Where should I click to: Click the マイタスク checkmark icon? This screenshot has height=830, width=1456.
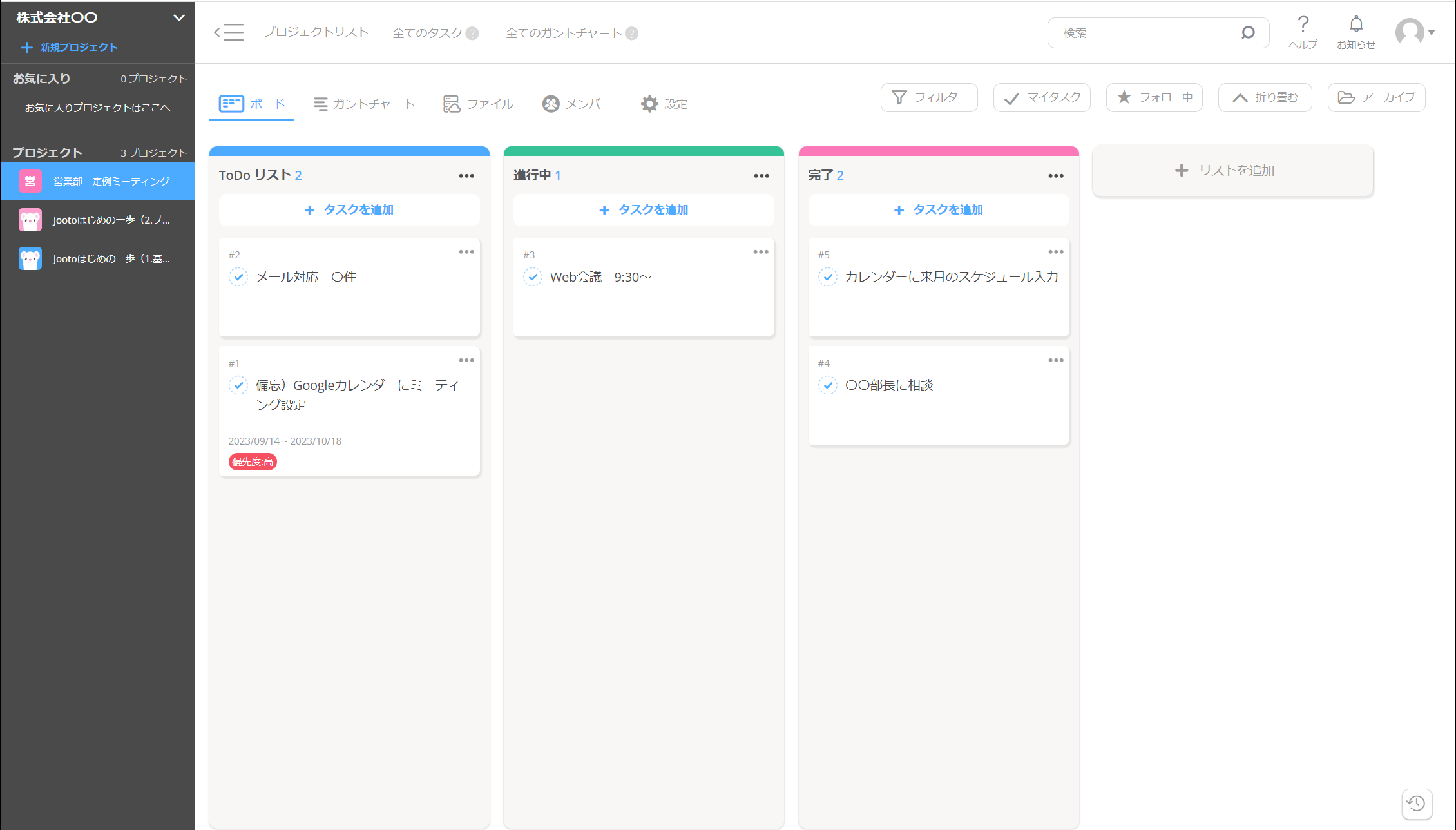pyautogui.click(x=1011, y=97)
